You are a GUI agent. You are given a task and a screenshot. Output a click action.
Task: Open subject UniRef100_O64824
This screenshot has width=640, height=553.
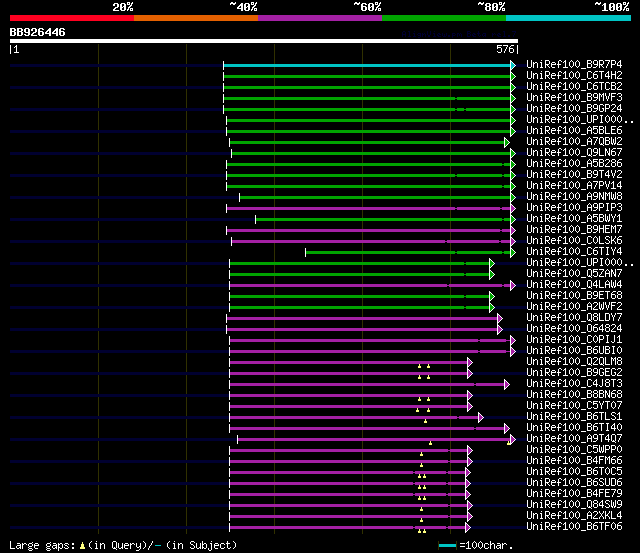574,329
